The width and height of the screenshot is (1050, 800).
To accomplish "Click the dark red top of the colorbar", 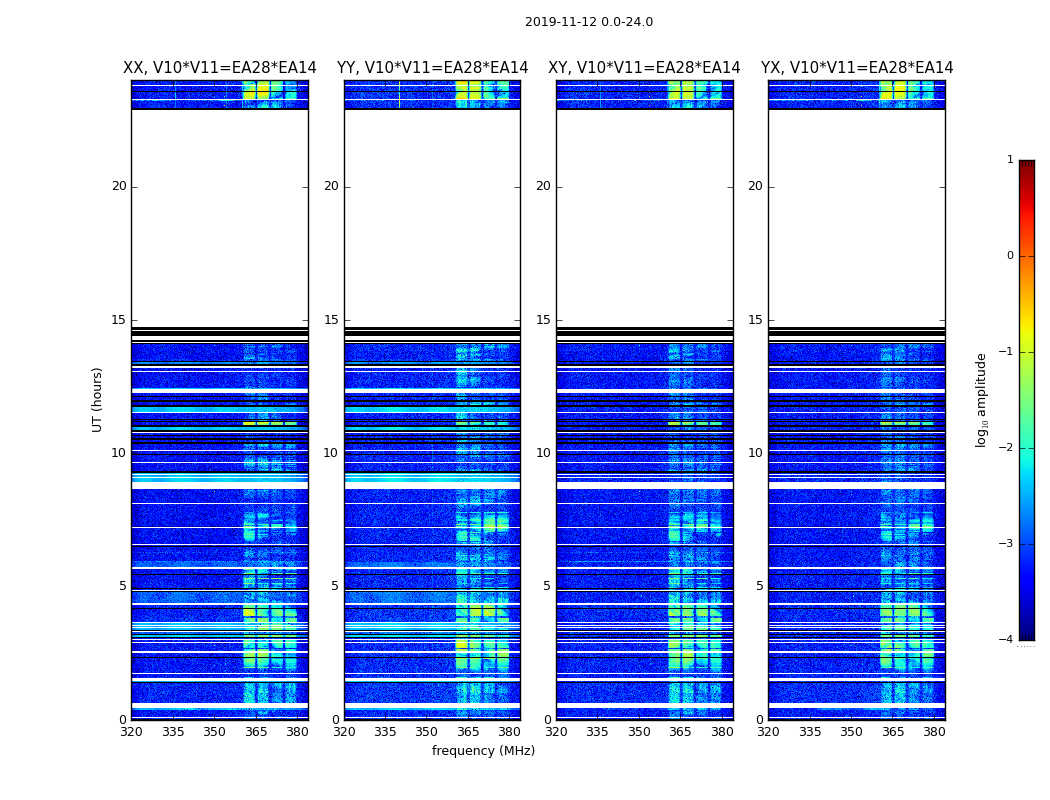I will pyautogui.click(x=1026, y=166).
